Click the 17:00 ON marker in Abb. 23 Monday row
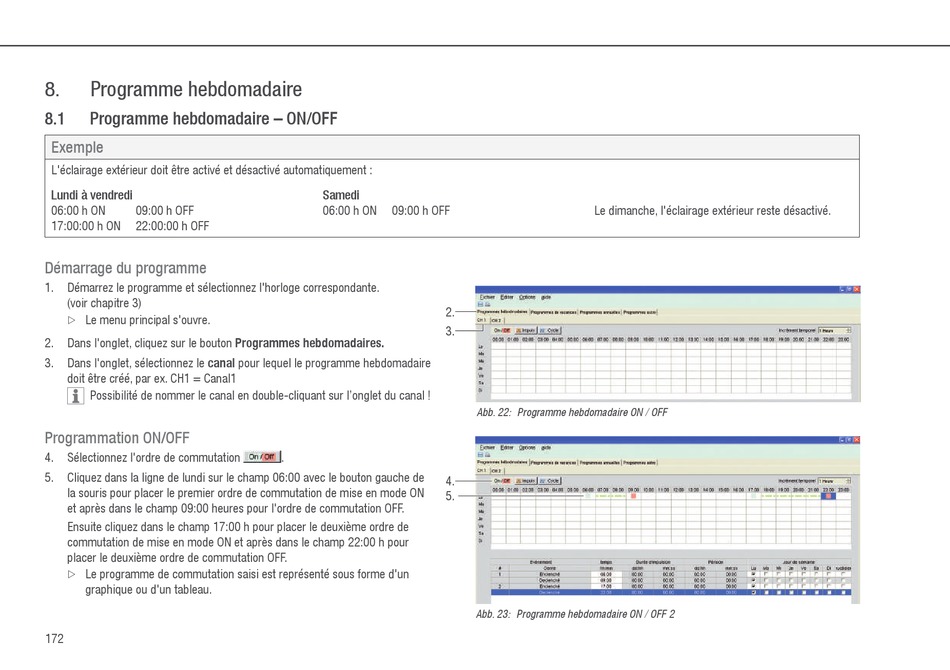 (x=754, y=496)
